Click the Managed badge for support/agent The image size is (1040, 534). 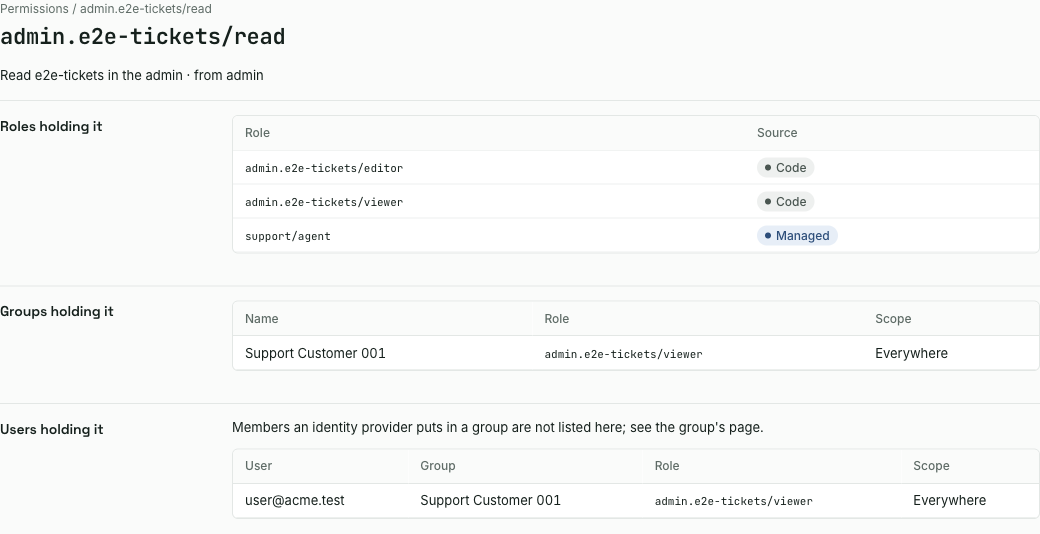pos(797,235)
